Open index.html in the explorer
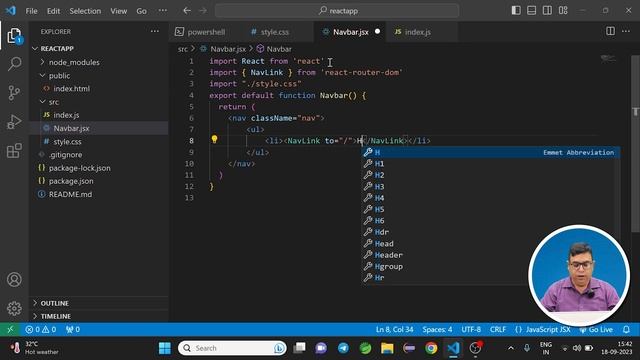 71,89
